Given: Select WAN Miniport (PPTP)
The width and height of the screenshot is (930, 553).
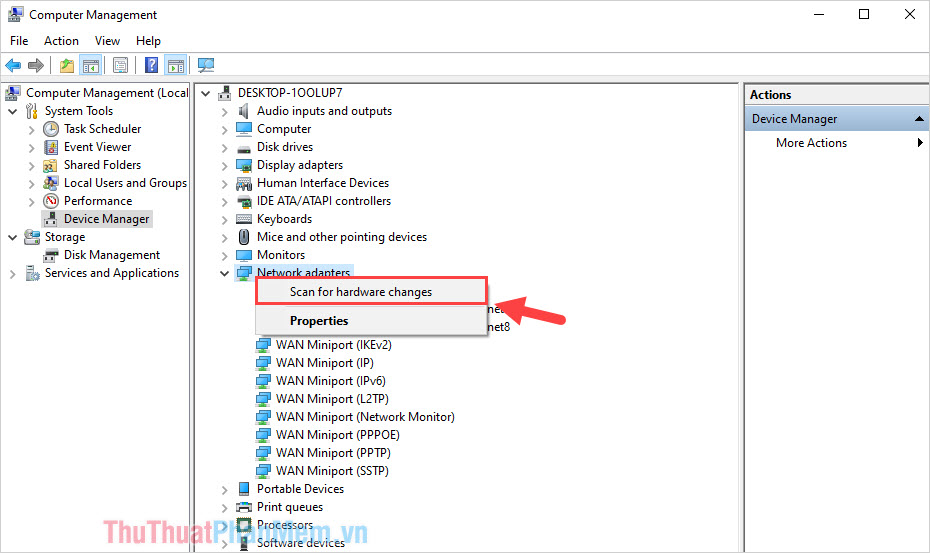Looking at the screenshot, I should tap(333, 453).
